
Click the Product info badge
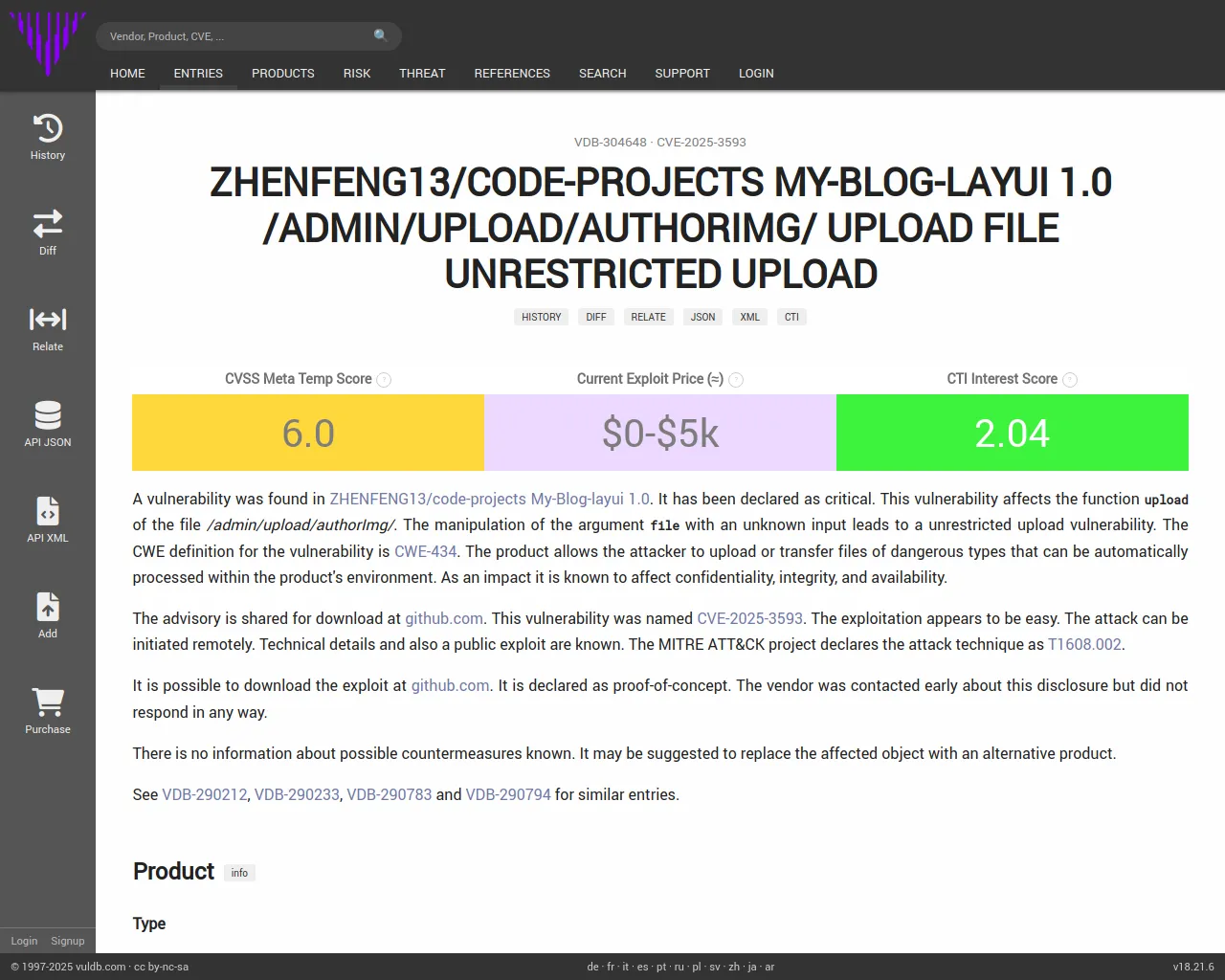(239, 873)
